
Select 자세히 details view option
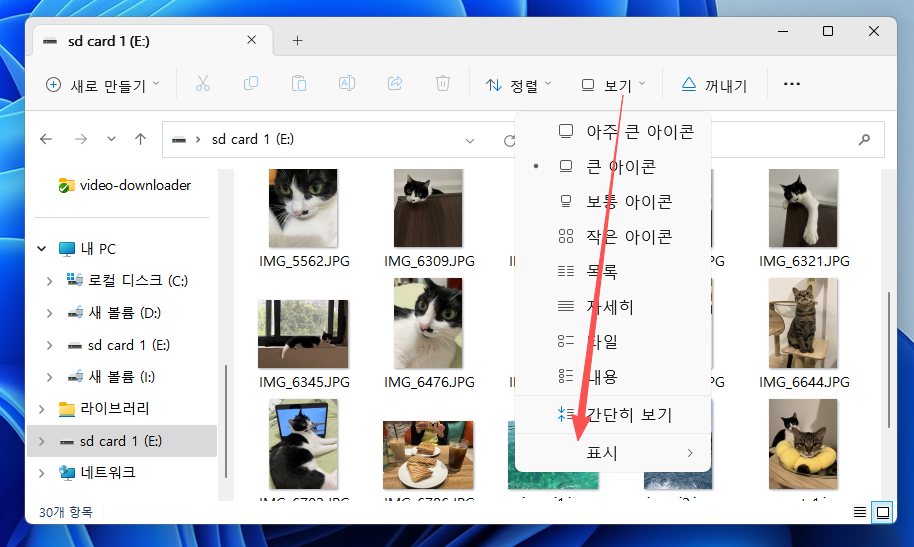[613, 307]
